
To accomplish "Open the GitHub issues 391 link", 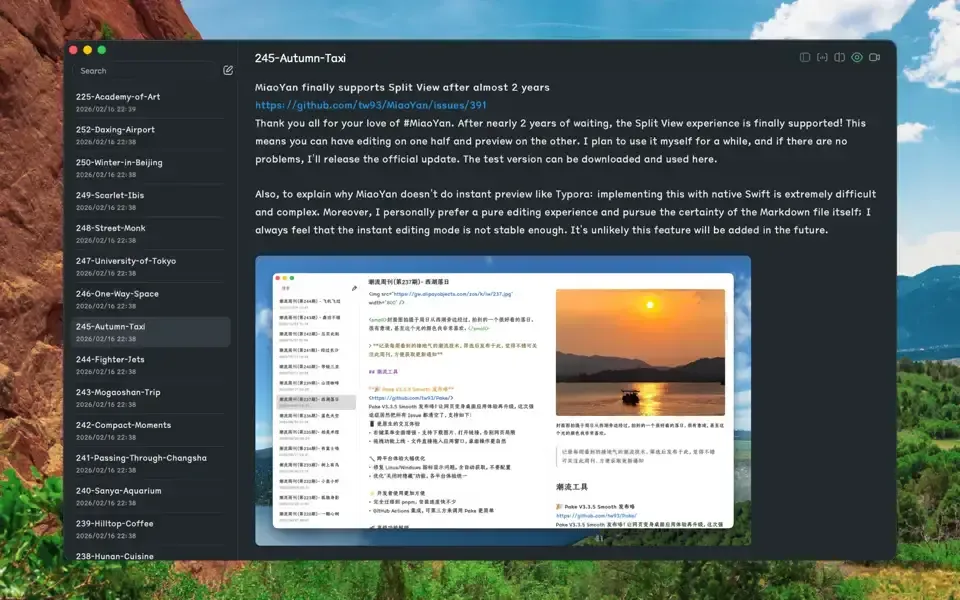I will point(370,105).
